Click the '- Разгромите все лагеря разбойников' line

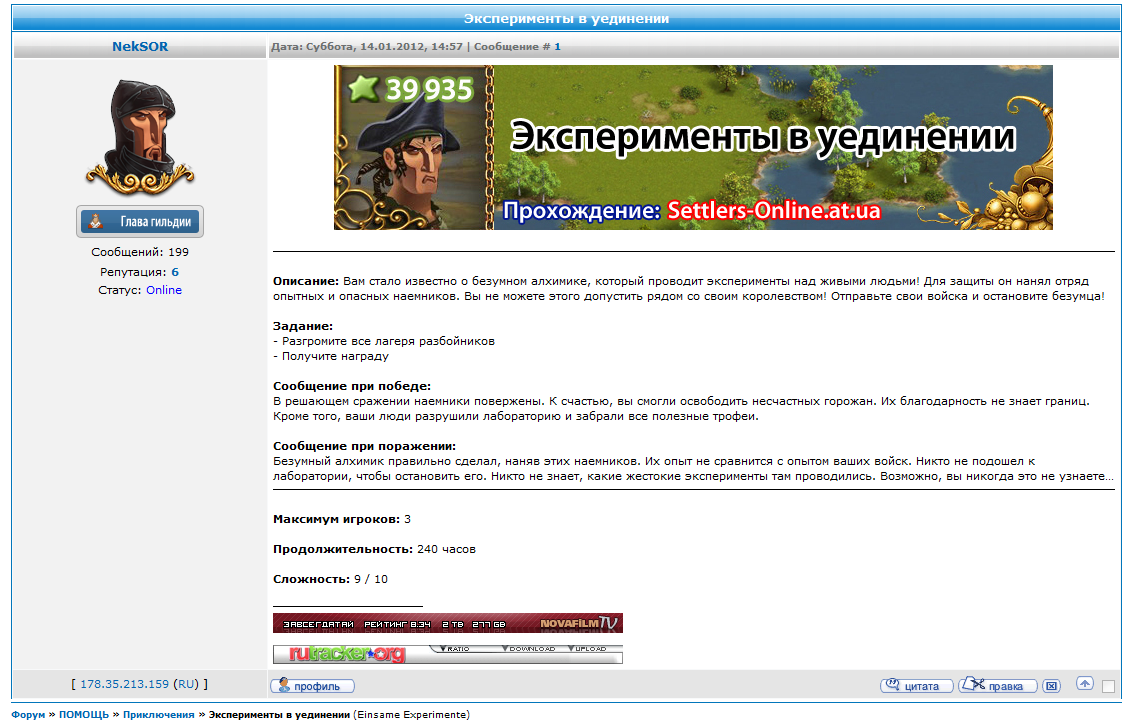tap(384, 341)
